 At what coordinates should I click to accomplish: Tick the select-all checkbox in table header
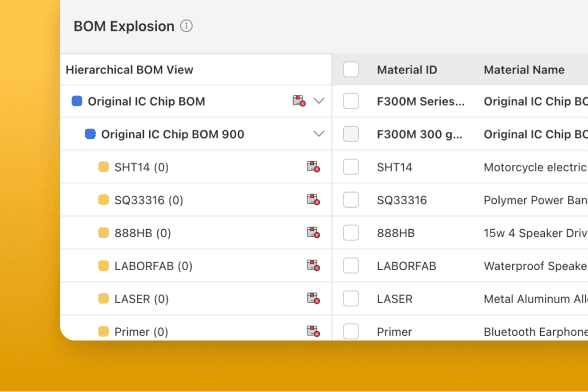click(351, 69)
